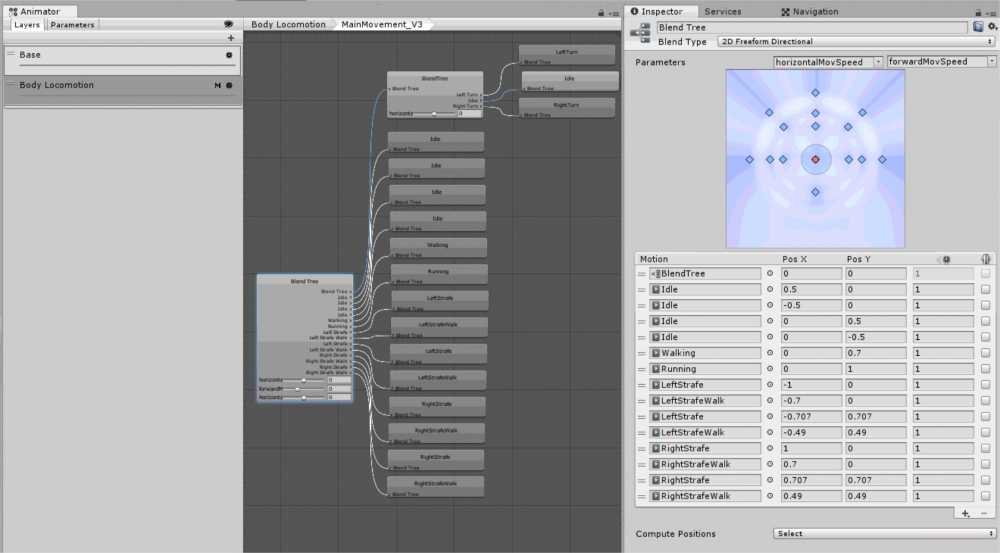Open the Animator panel context menu
The width and height of the screenshot is (1000, 553).
tap(614, 13)
